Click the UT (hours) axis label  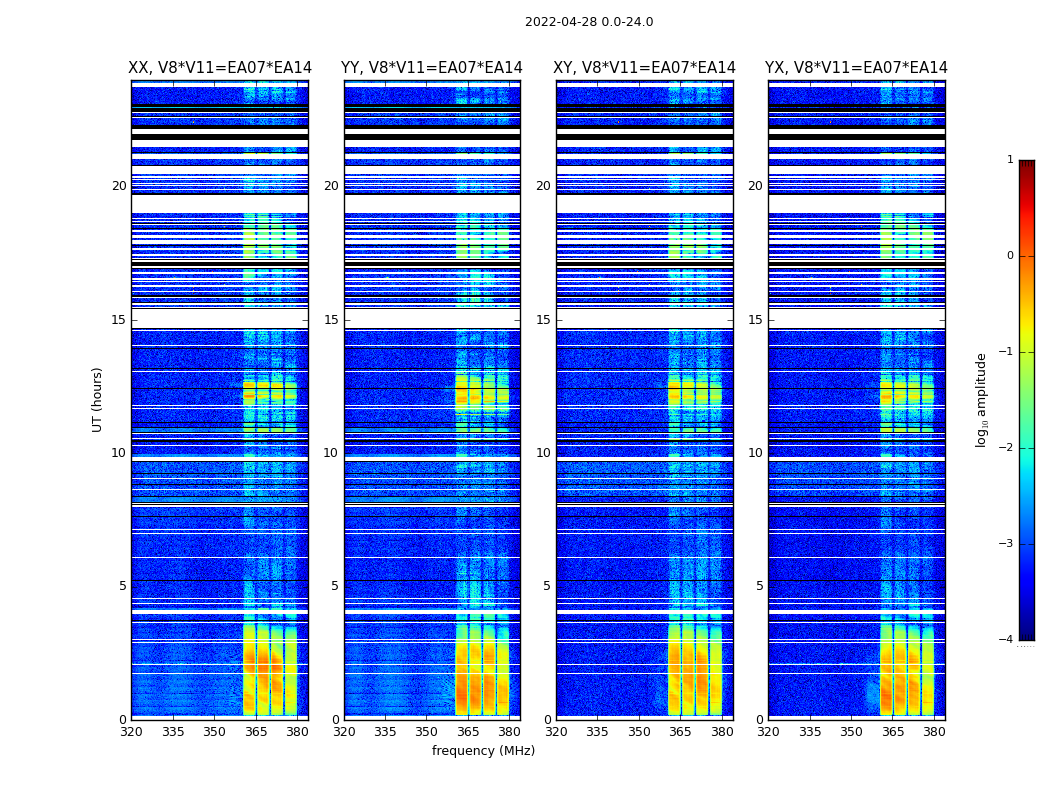click(x=97, y=400)
